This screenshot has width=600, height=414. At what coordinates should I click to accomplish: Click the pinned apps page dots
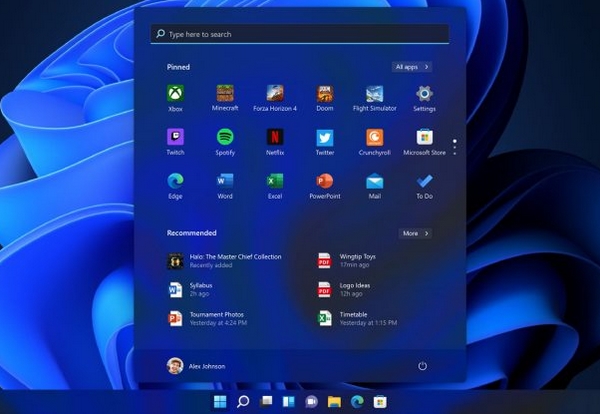(x=455, y=147)
